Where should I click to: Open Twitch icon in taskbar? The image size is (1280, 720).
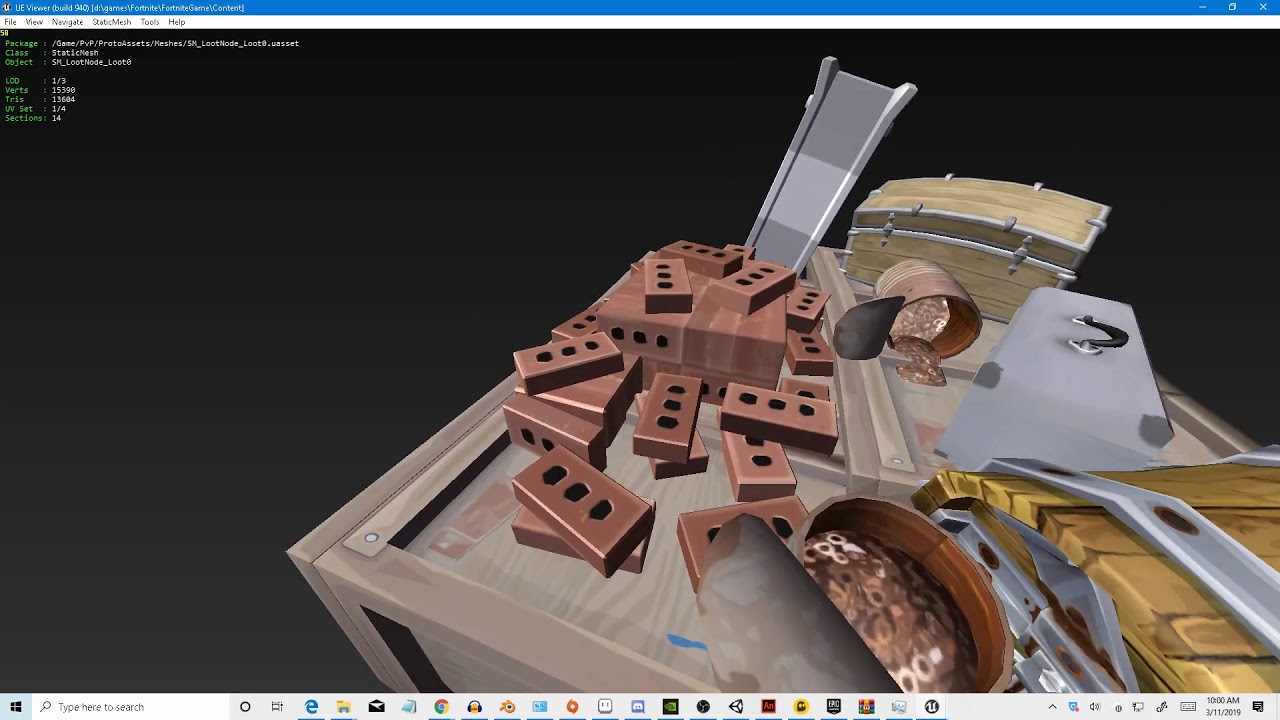[x=605, y=707]
